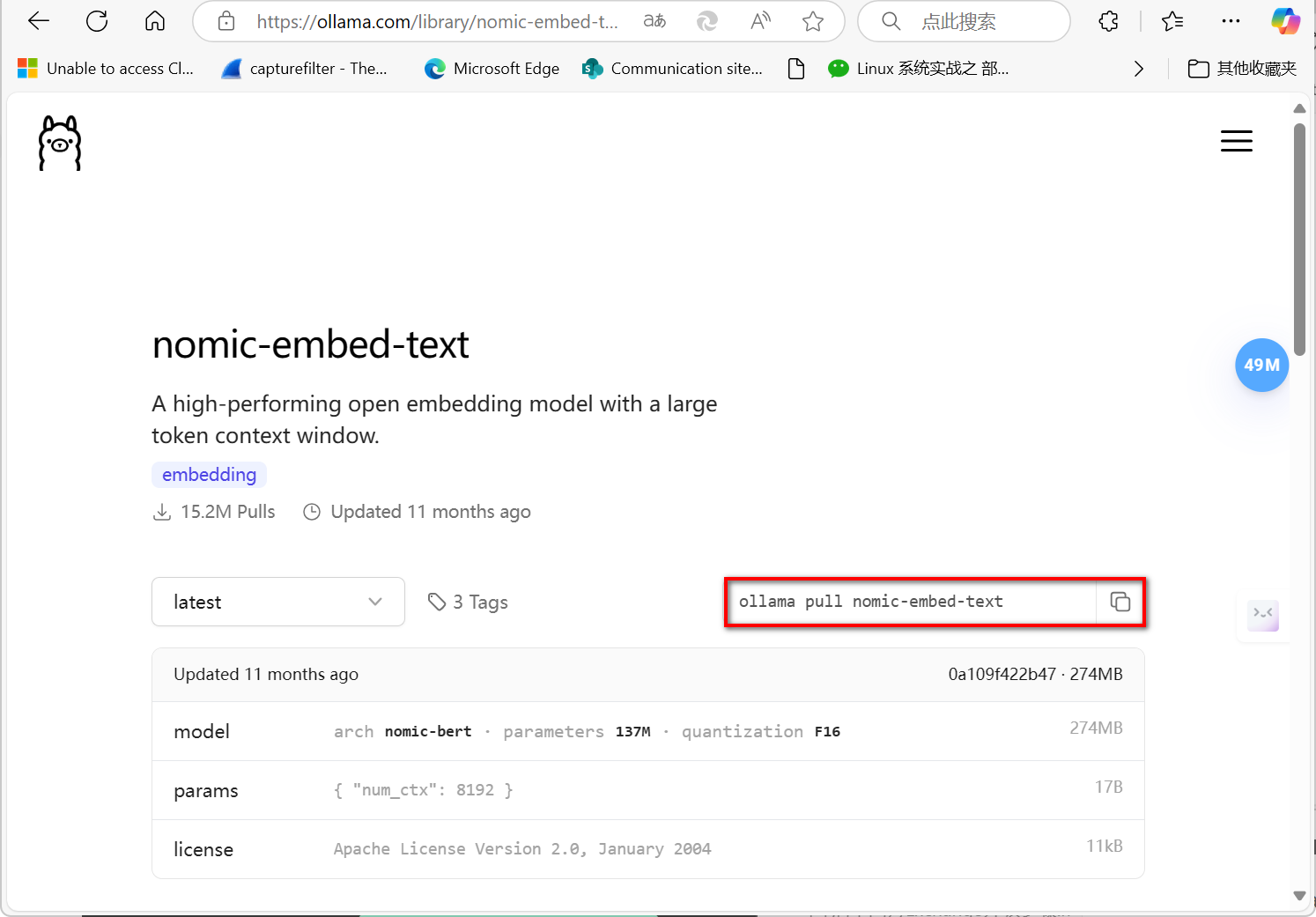Open the model row in file list
1316x917 pixels.
tap(648, 731)
